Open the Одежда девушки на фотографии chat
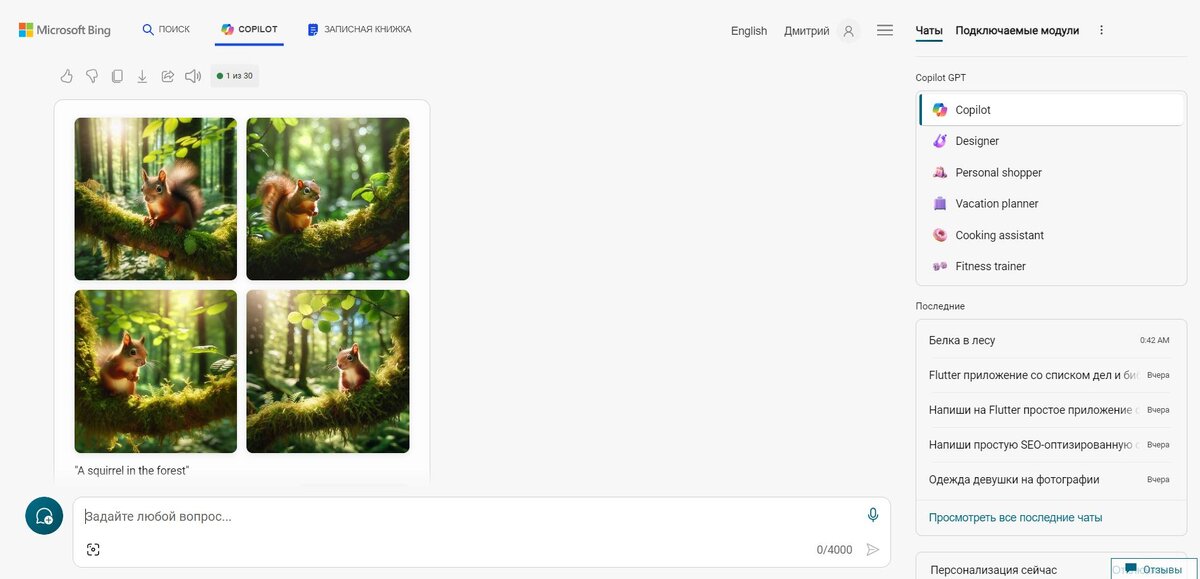The width and height of the screenshot is (1200, 579). (1051, 479)
